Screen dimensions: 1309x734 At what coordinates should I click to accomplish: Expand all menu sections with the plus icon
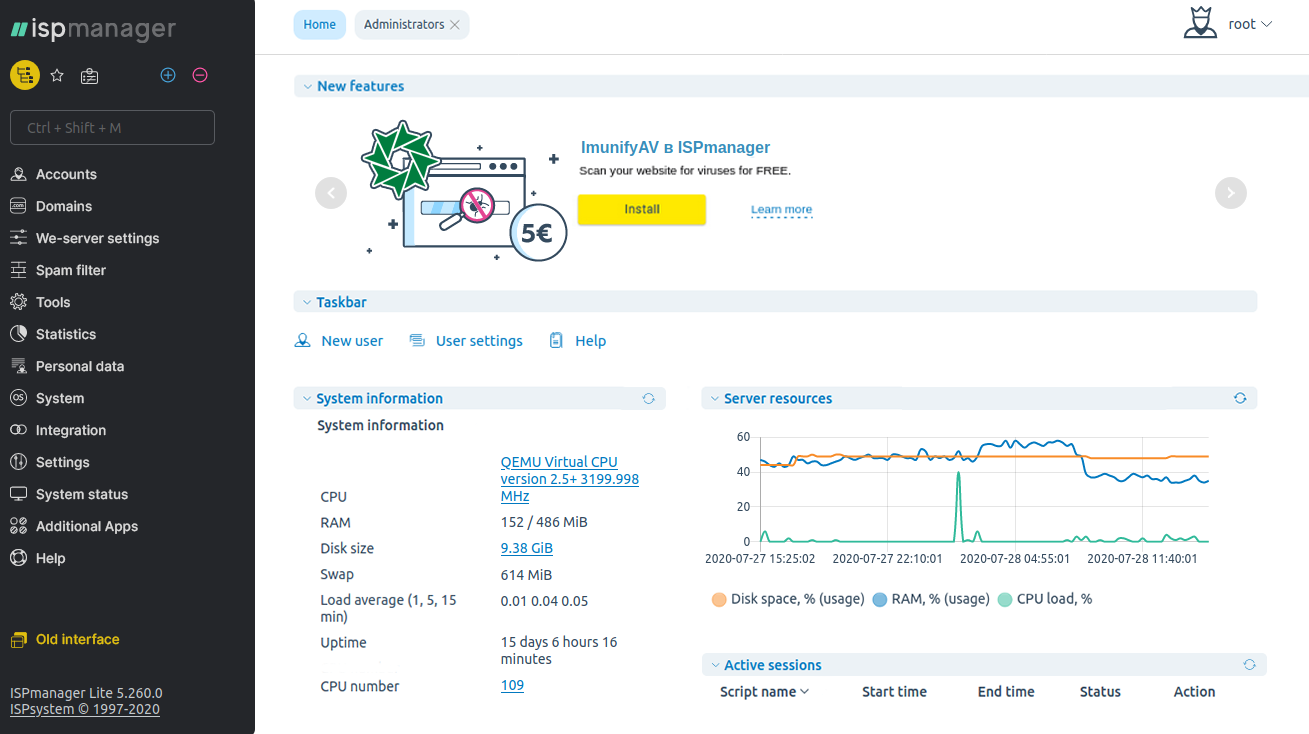tap(168, 75)
